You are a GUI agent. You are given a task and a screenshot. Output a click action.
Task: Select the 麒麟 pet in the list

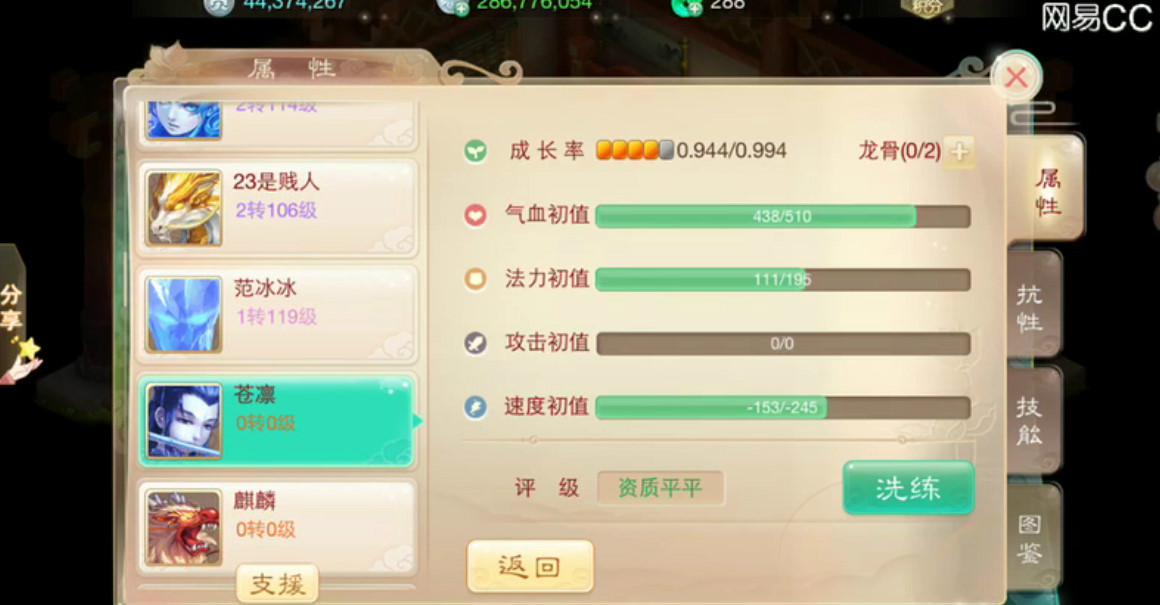277,527
